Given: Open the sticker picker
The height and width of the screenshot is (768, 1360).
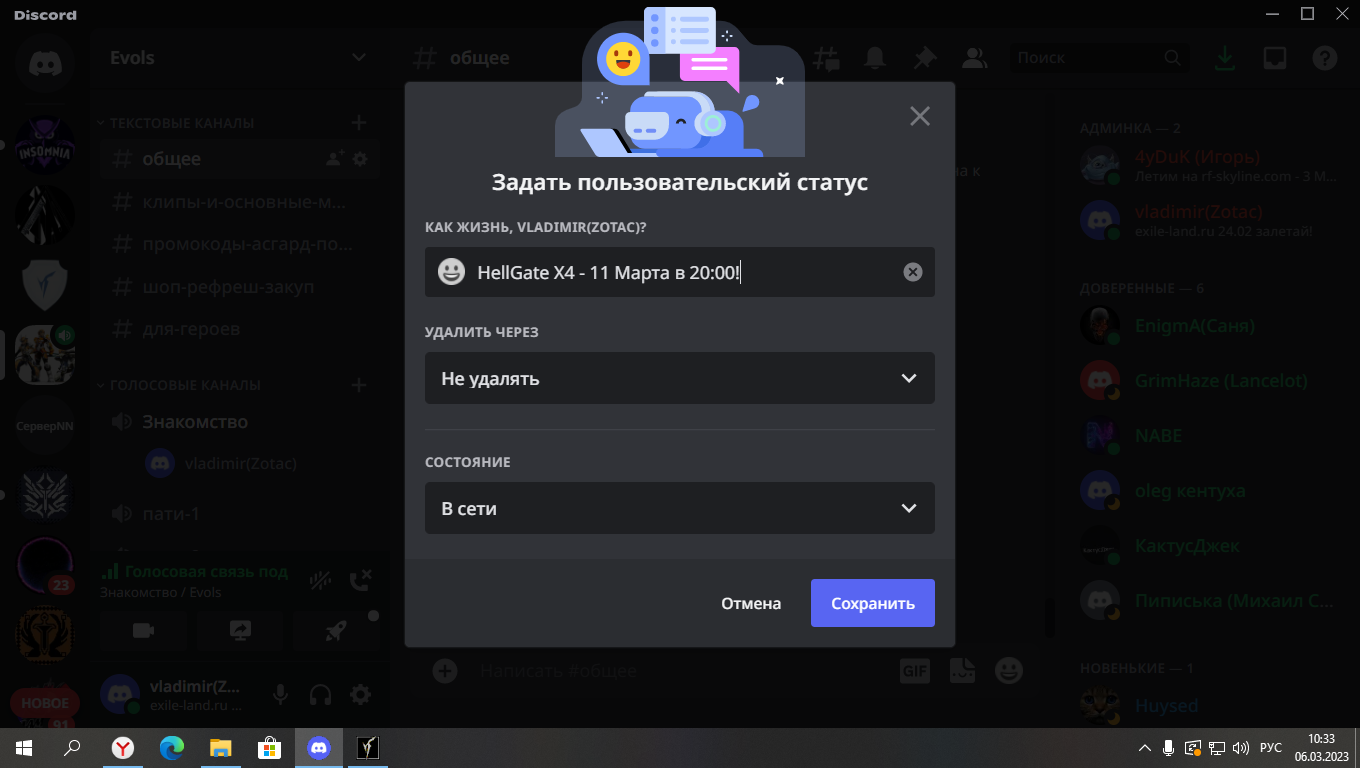Looking at the screenshot, I should [962, 670].
